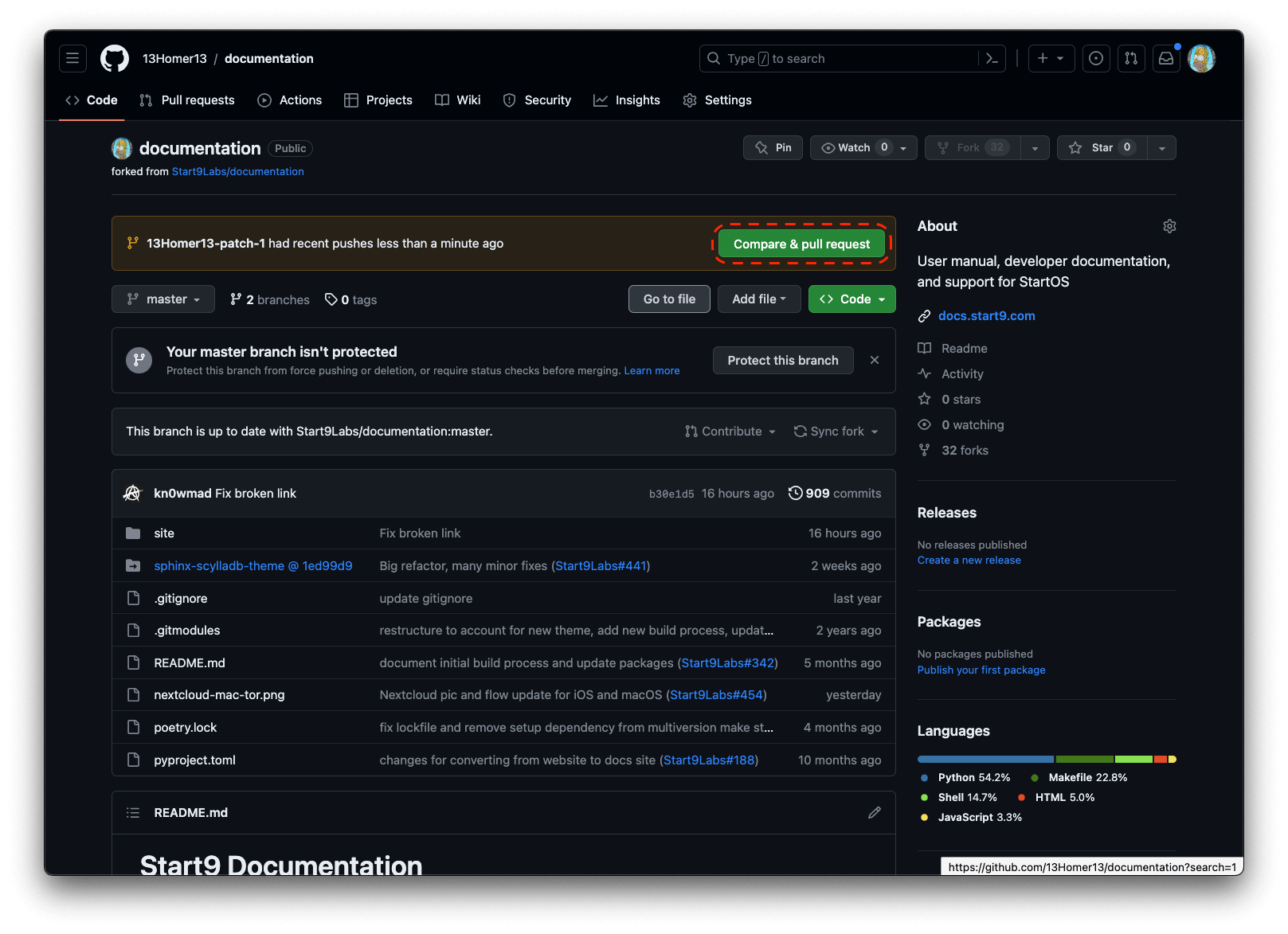The width and height of the screenshot is (1288, 934).
Task: Toggle Watch on this repository
Action: click(854, 147)
